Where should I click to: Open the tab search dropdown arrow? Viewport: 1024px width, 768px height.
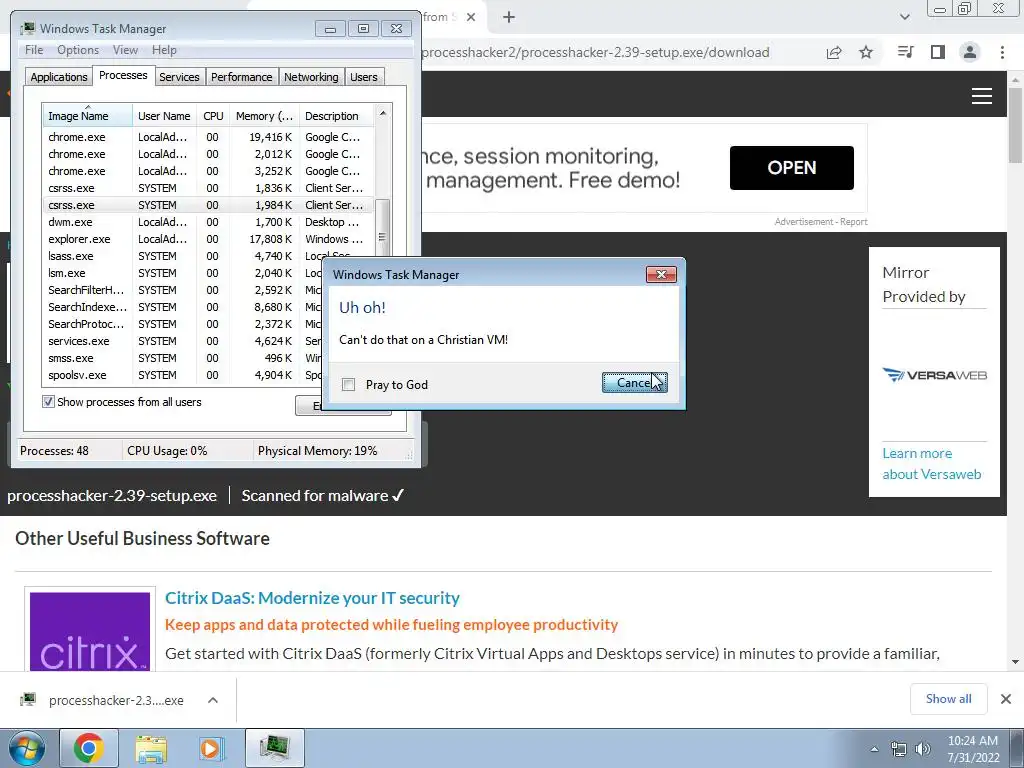coord(904,17)
